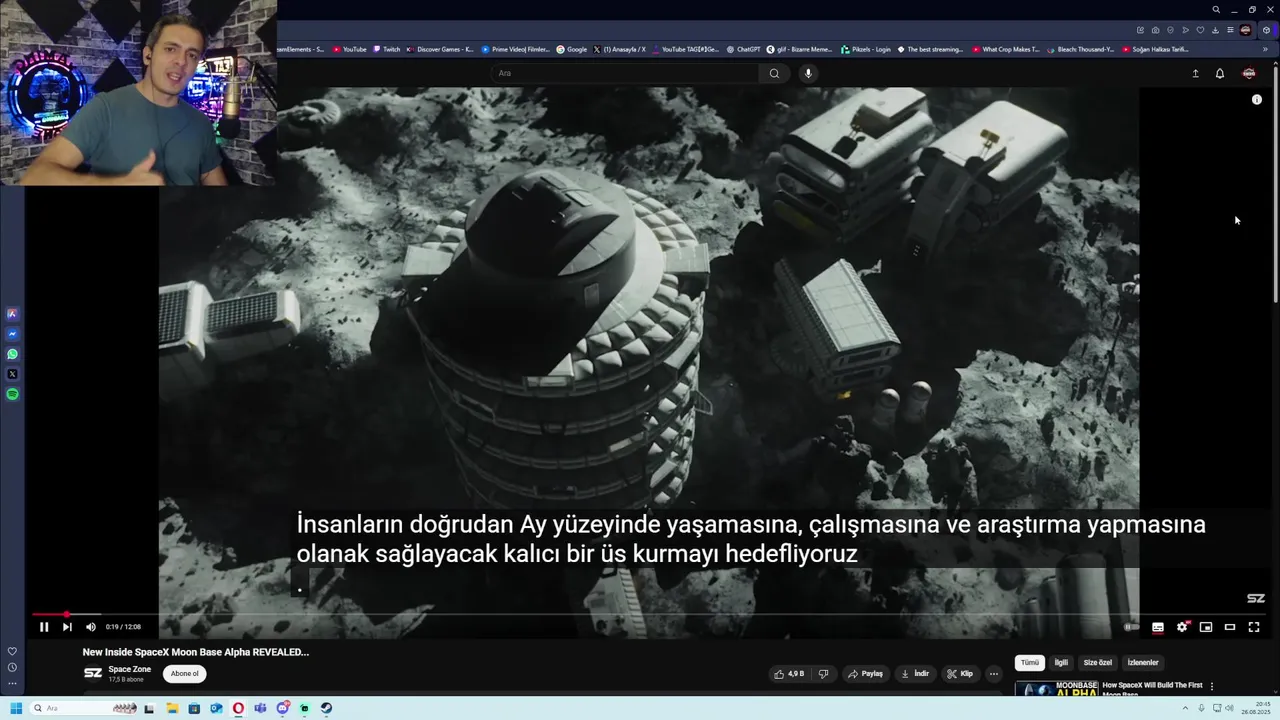Mute the video player volume
Screen dimensions: 1280x720
coord(91,627)
